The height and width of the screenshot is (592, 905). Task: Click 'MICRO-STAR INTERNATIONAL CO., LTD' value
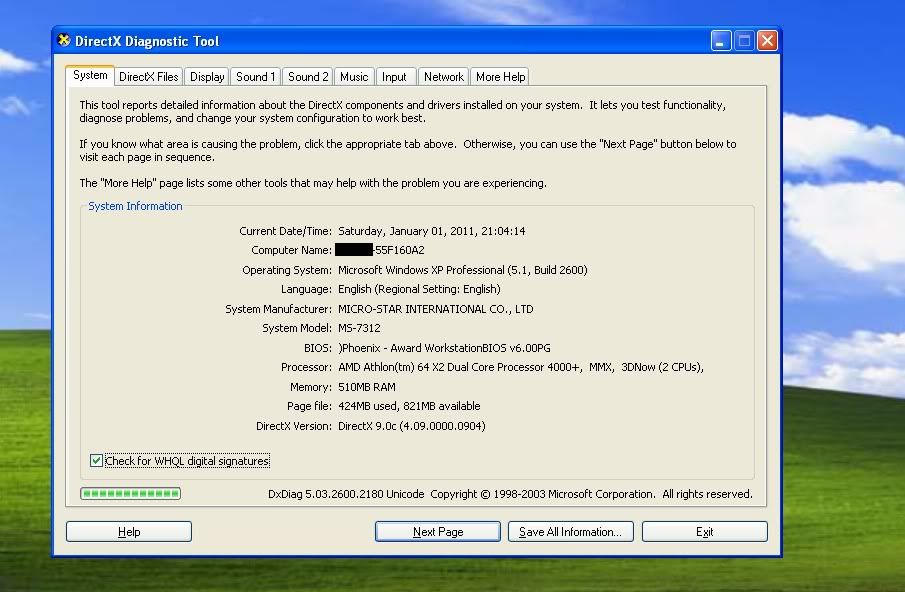[436, 309]
